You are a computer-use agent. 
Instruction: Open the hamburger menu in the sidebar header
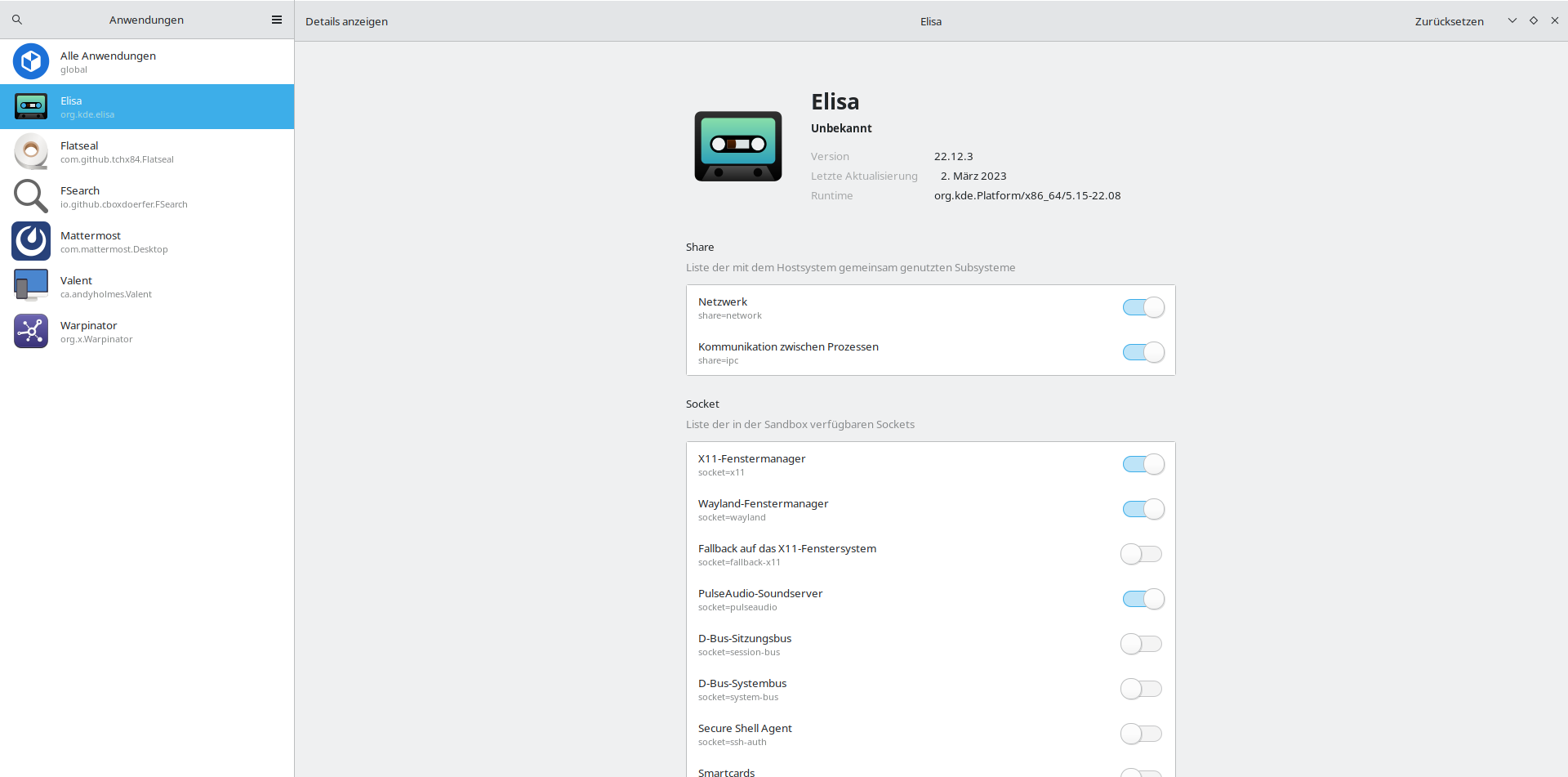(x=277, y=20)
